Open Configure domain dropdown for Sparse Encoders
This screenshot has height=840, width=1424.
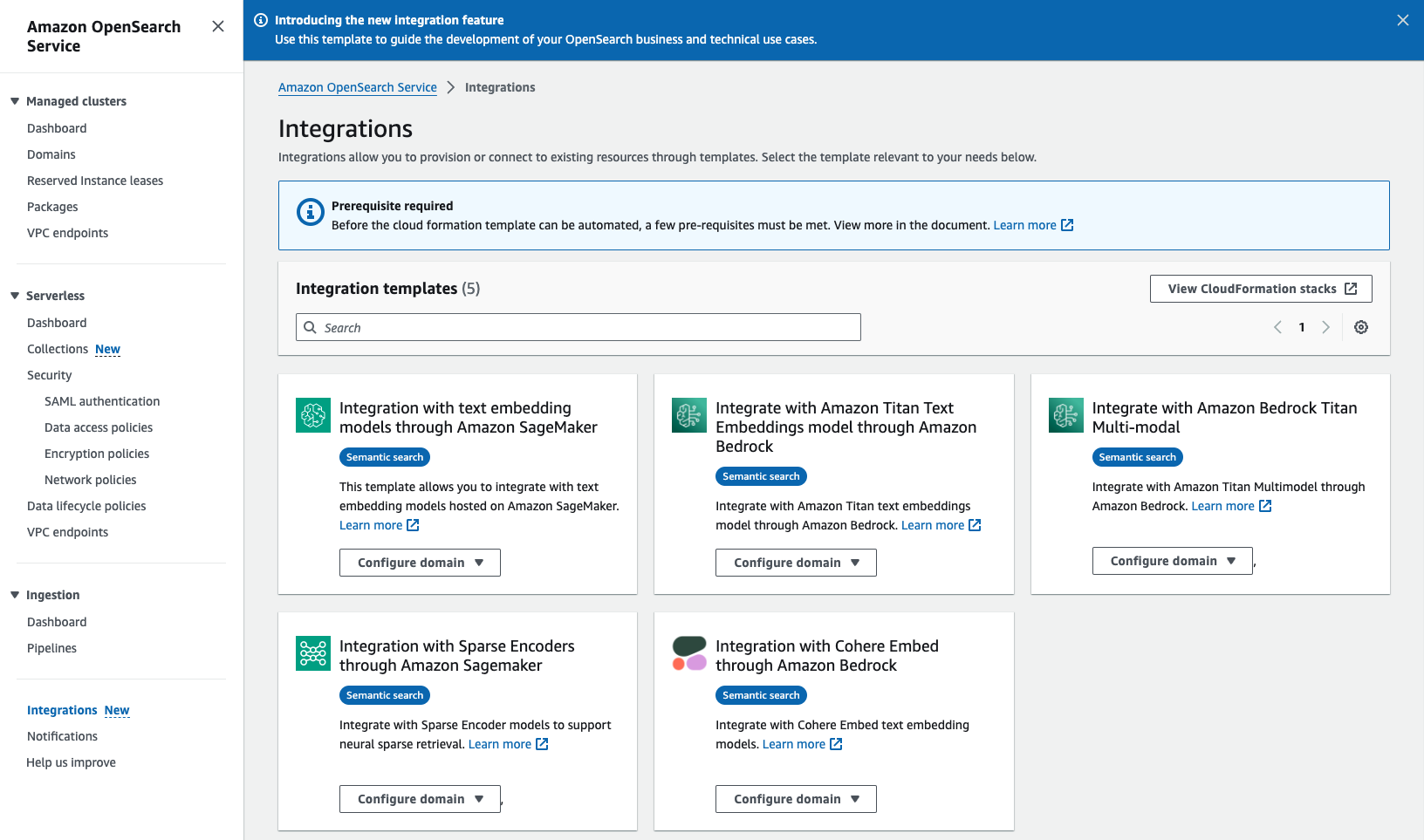pos(420,799)
